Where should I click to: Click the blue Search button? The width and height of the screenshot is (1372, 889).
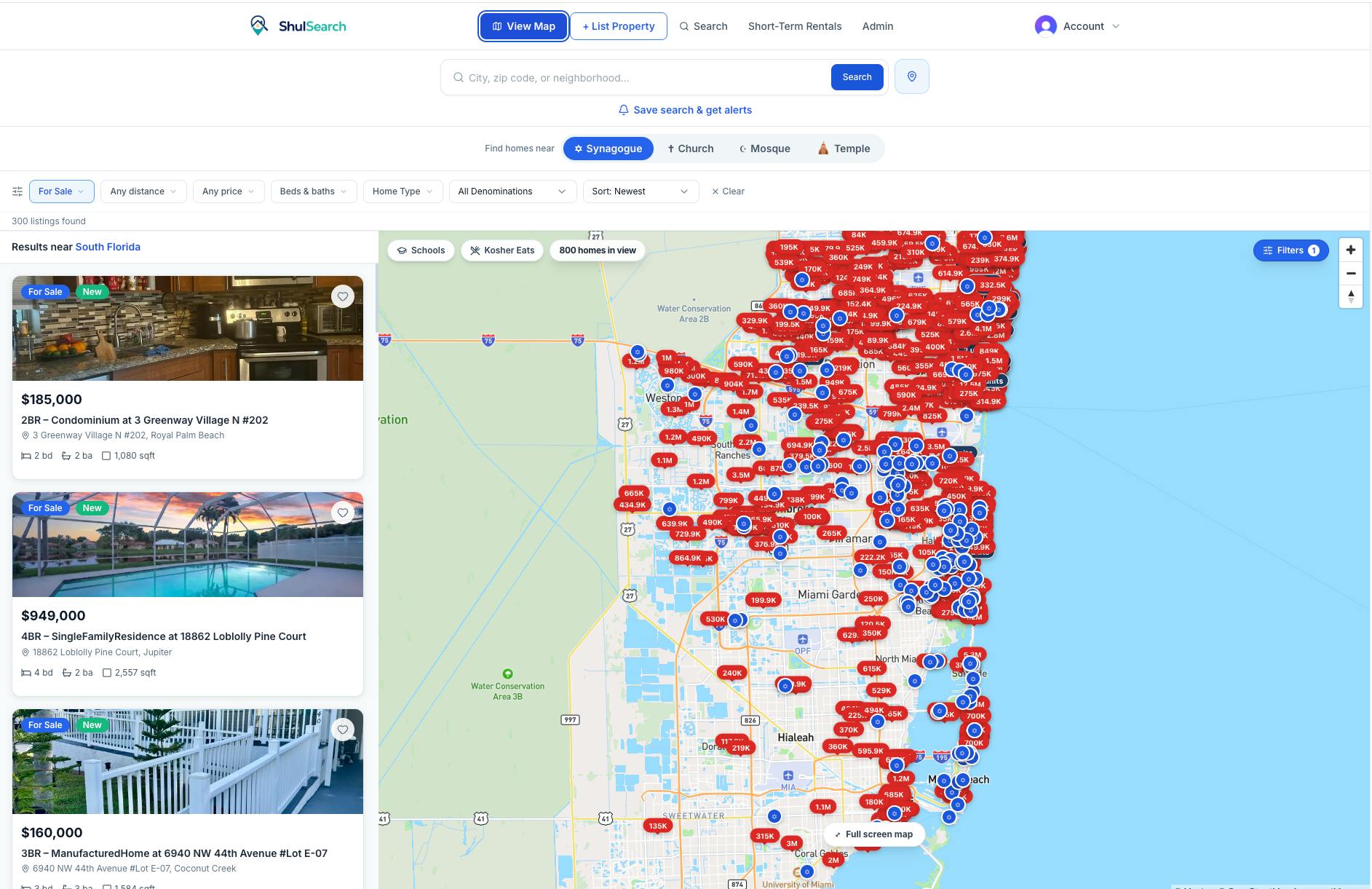click(857, 77)
